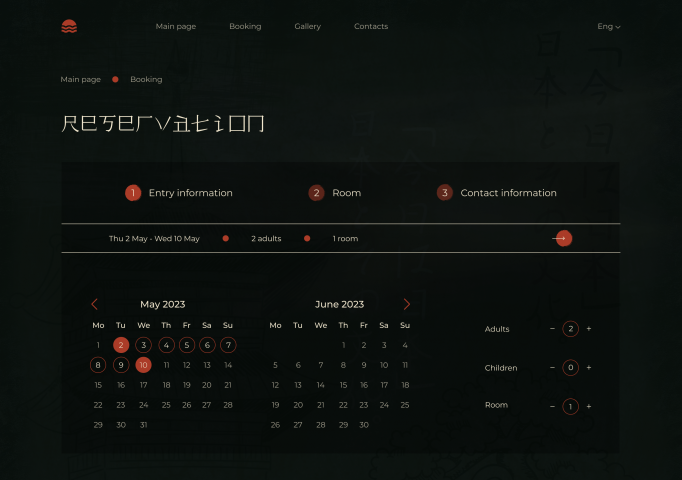Screen dimensions: 682x480
Task: Select June 21 in calendar
Action: [x=321, y=405]
